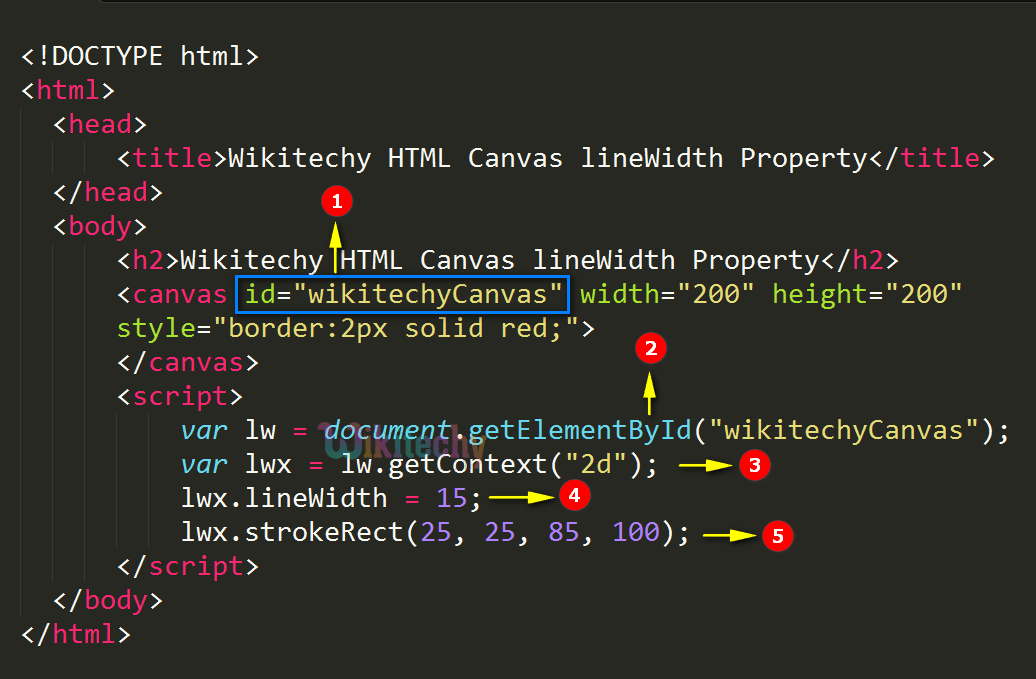Click the red marker numbered 5
The width and height of the screenshot is (1036, 679).
[x=777, y=536]
